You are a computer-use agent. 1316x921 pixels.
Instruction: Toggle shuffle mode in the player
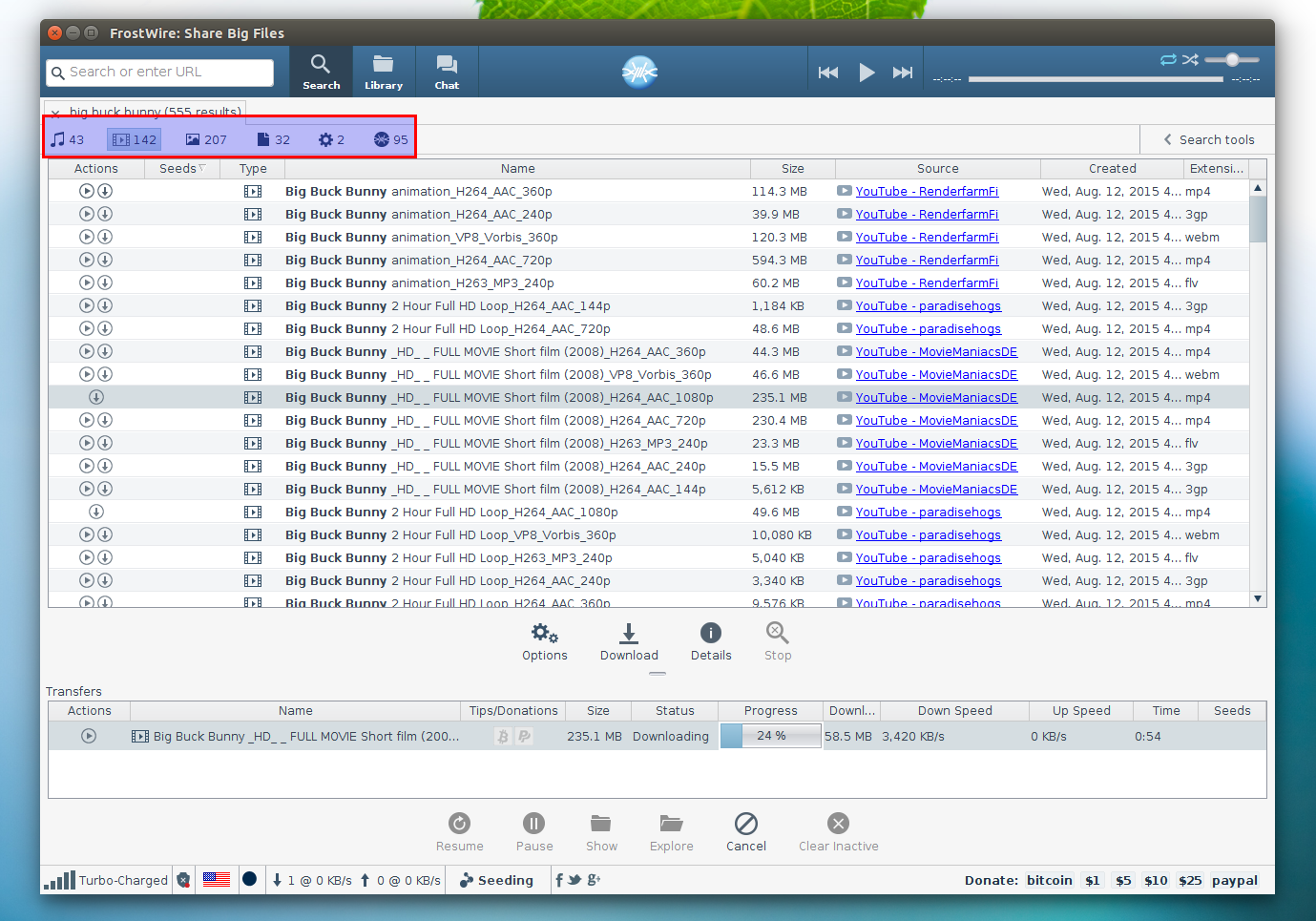point(1190,59)
